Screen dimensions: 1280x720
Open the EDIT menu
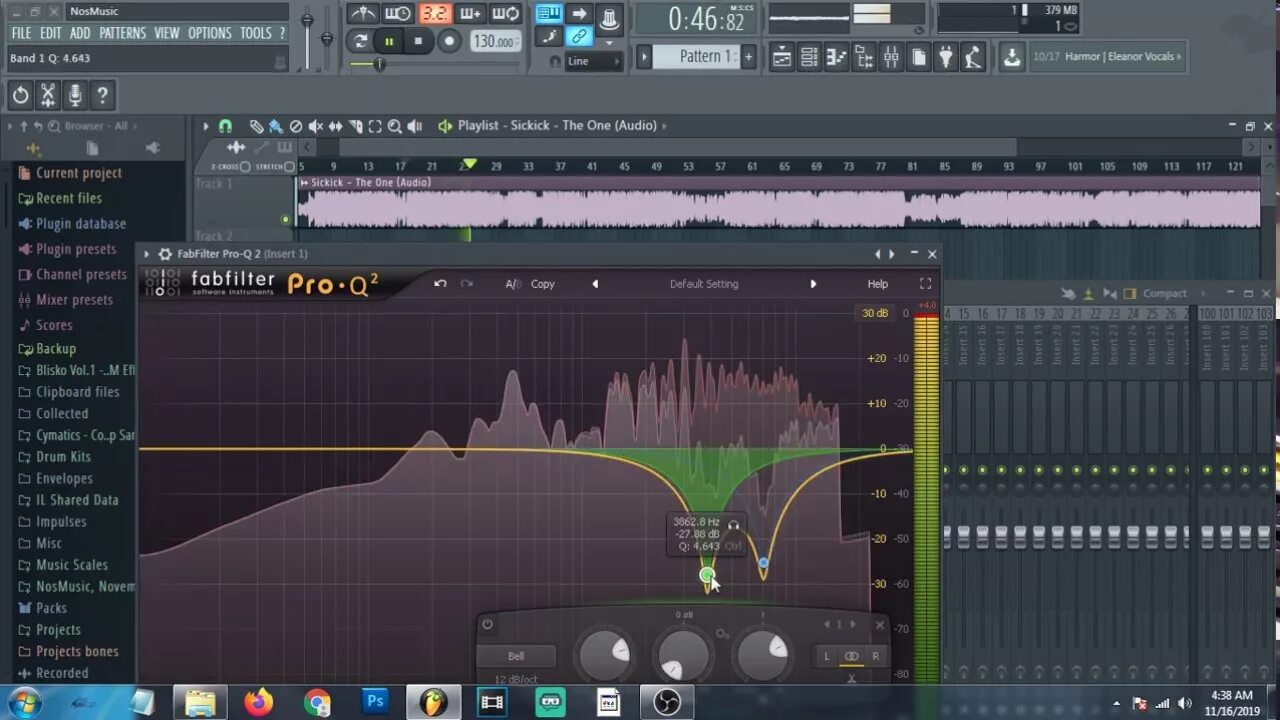pyautogui.click(x=50, y=33)
